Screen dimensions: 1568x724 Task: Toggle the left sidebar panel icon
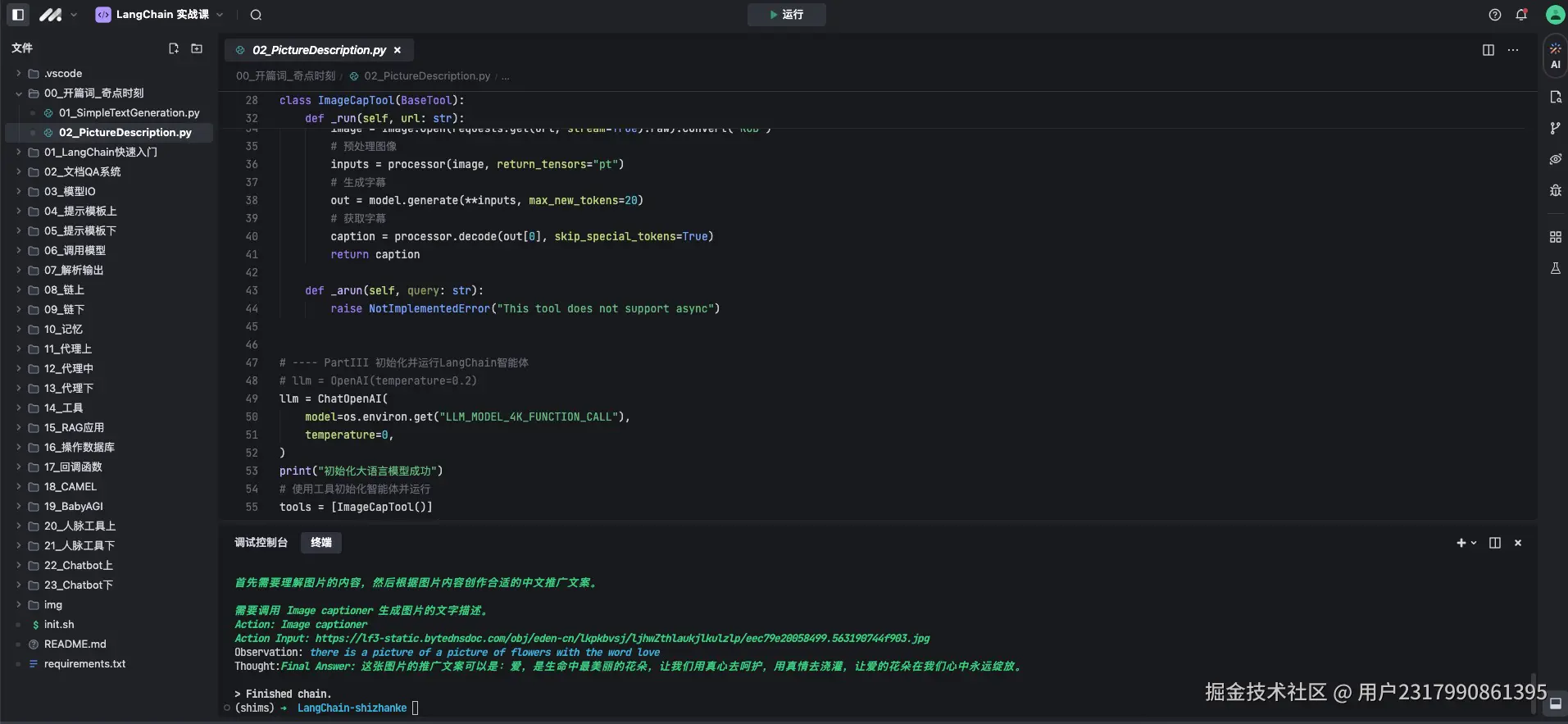pos(18,15)
